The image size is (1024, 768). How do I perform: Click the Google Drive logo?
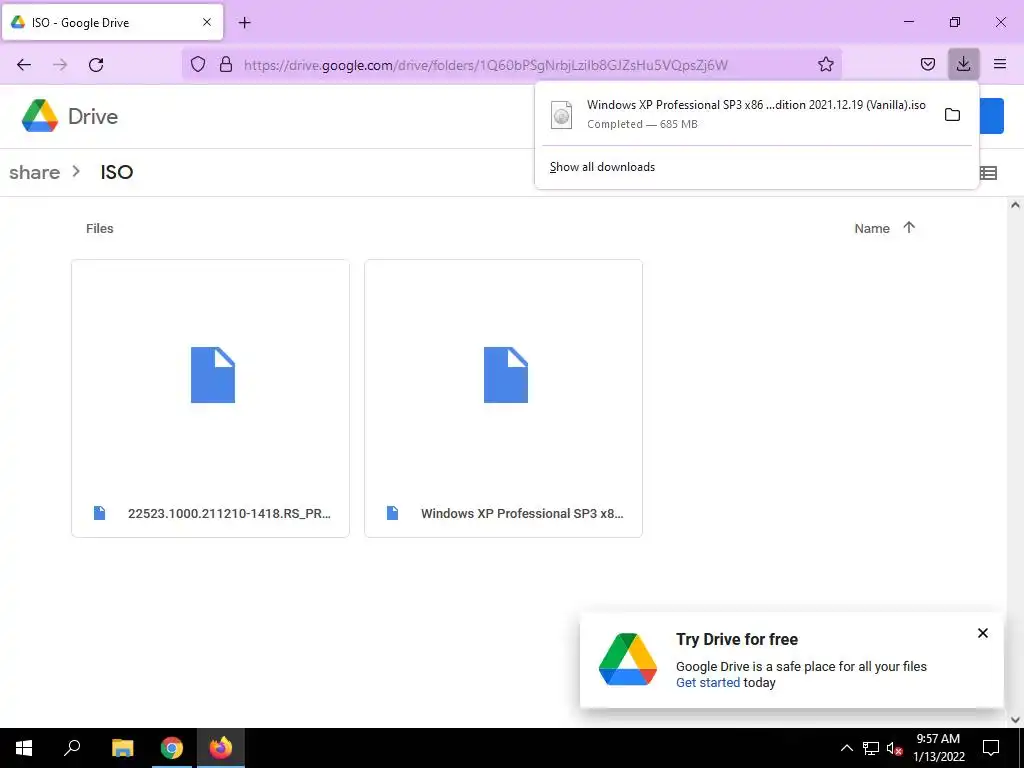70,116
